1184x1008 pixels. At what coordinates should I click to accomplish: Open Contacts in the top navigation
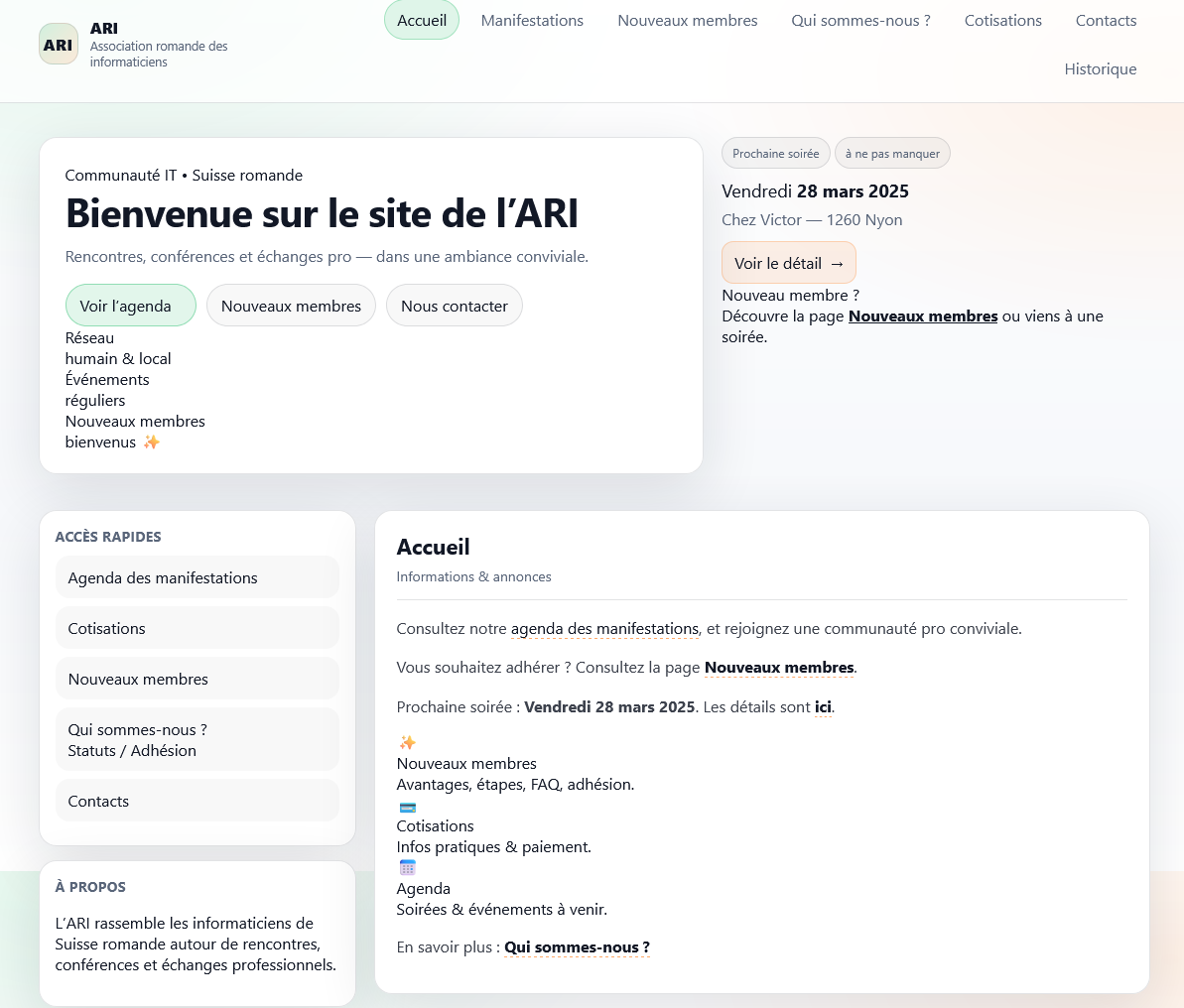pyautogui.click(x=1106, y=20)
